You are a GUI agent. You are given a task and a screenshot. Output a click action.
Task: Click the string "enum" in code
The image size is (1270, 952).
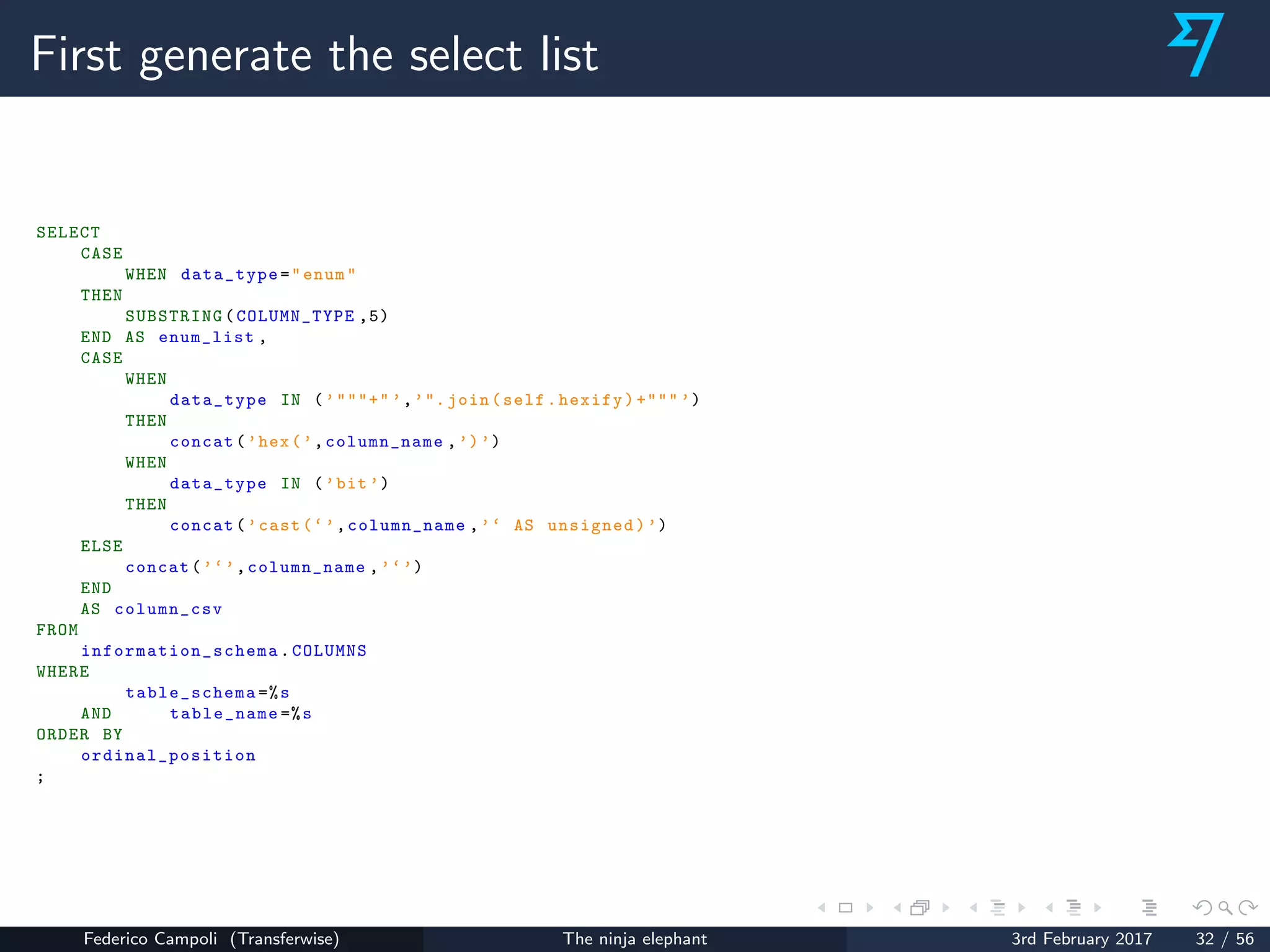coord(324,275)
